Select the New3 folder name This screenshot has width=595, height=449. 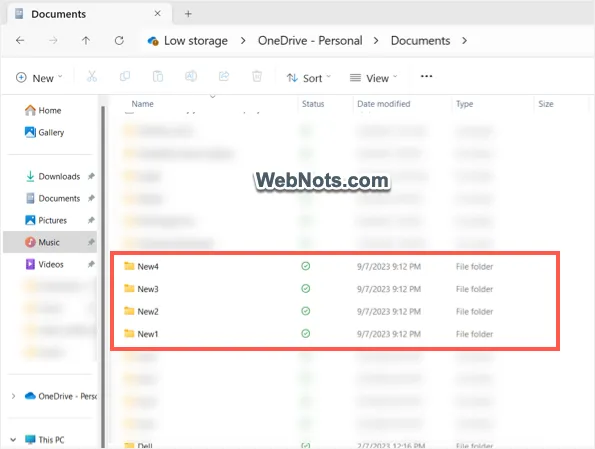[x=148, y=289]
